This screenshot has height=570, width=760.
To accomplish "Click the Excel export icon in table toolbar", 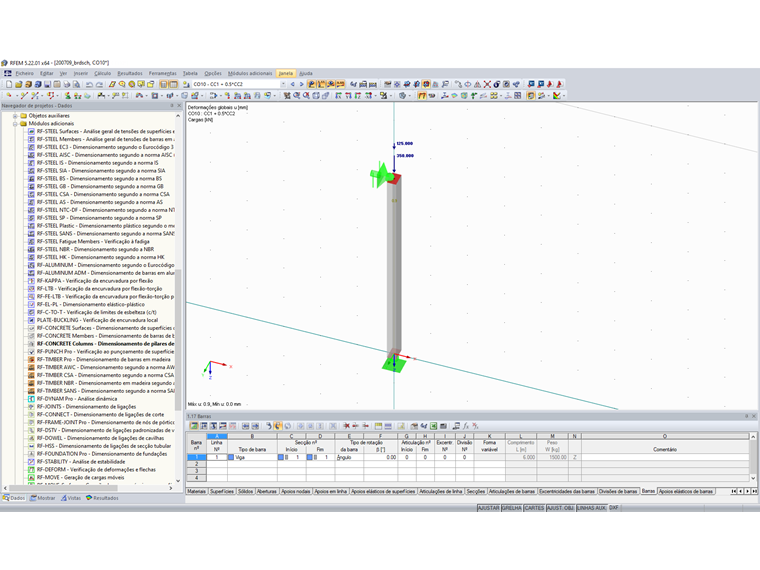I will [x=433, y=426].
